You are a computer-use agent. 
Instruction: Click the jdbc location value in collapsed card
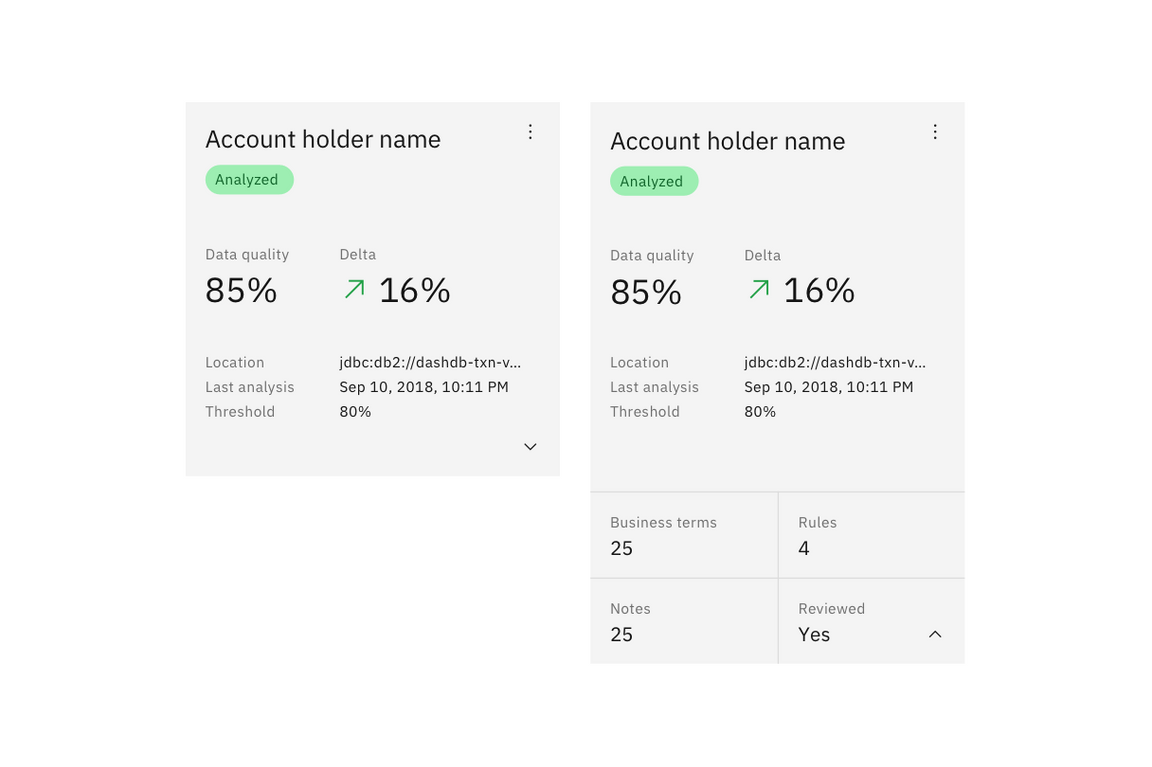[x=430, y=362]
